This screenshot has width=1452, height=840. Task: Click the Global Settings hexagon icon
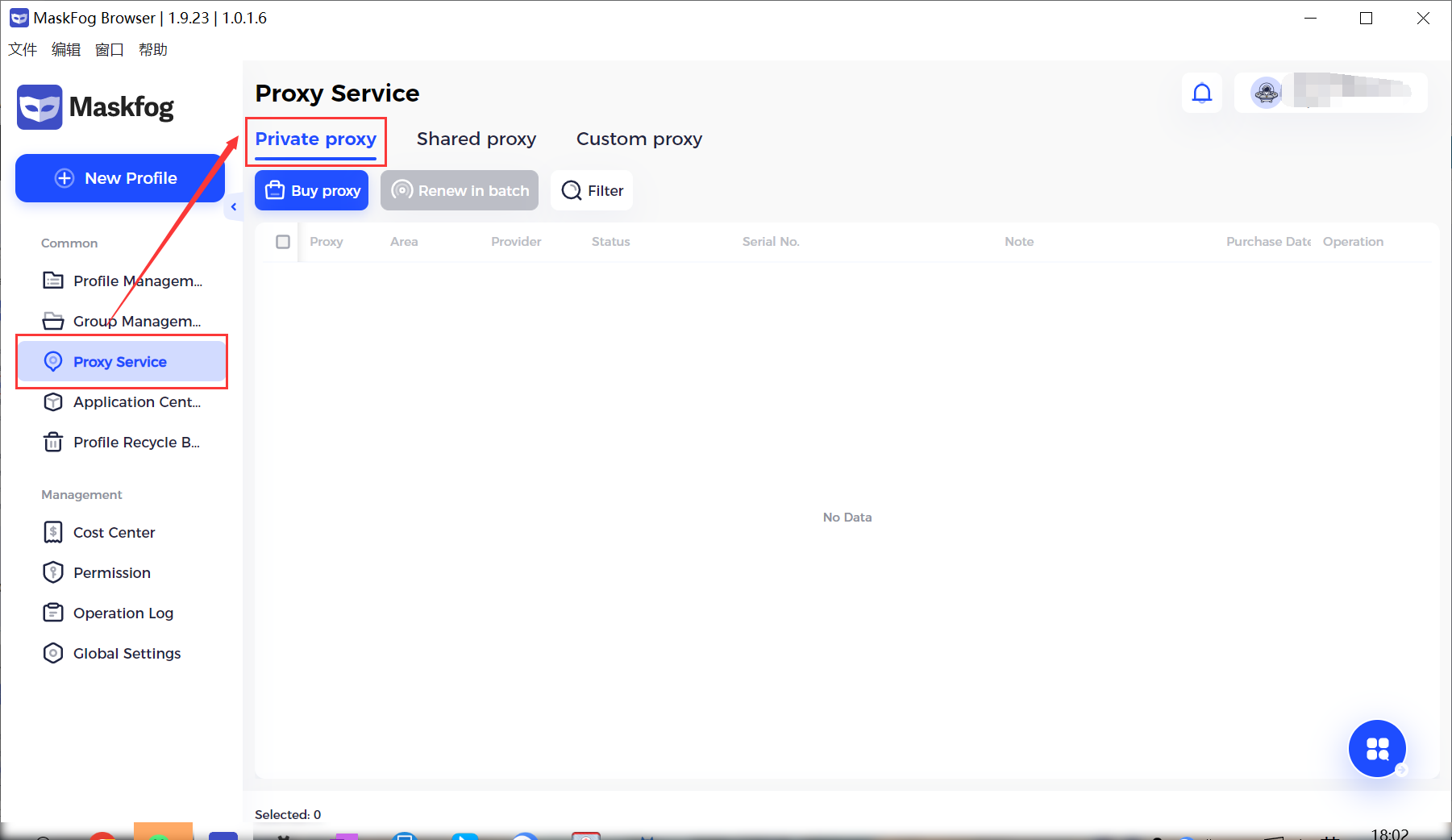click(53, 653)
